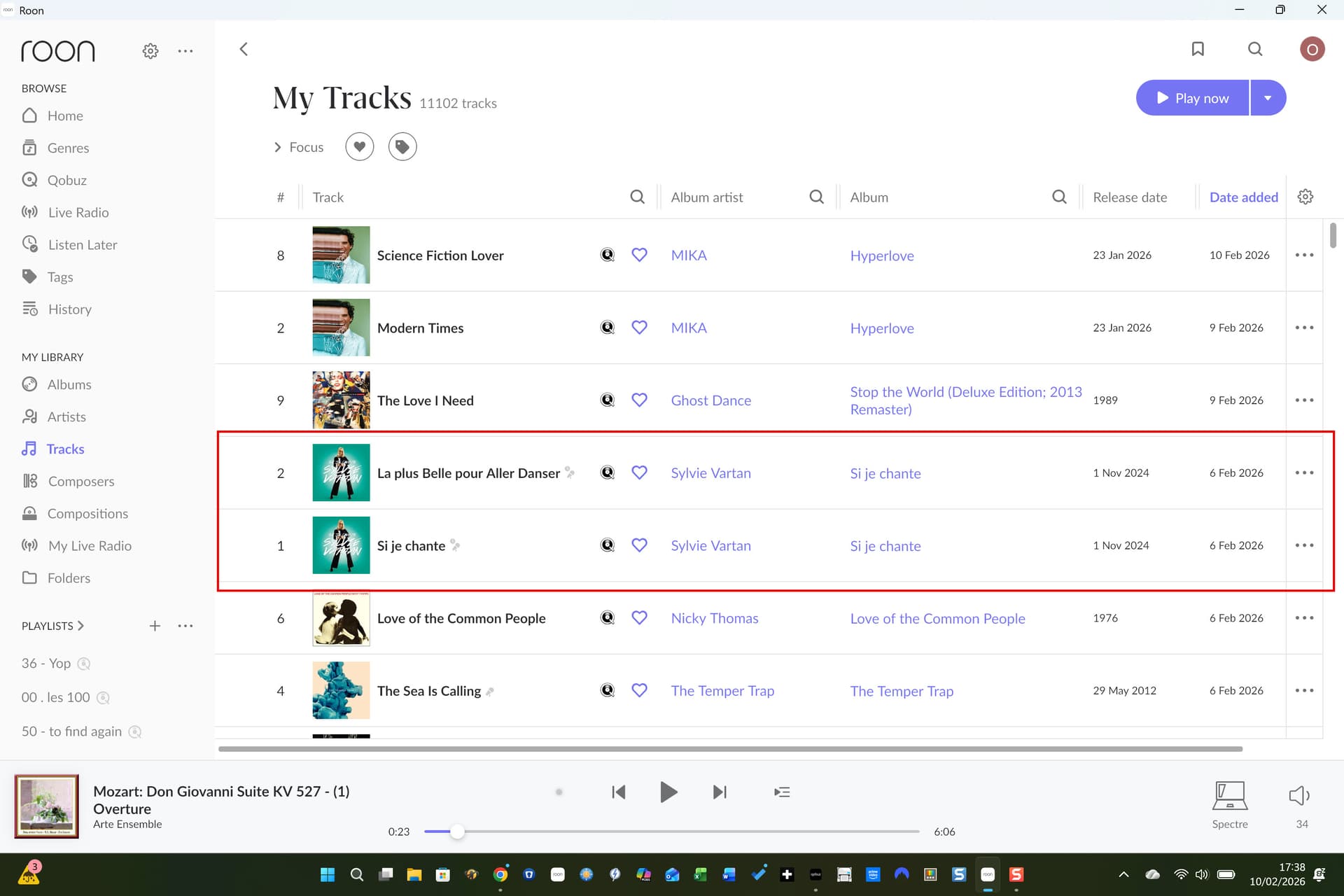
Task: Favorite the Modern Times track heart
Action: click(x=639, y=328)
